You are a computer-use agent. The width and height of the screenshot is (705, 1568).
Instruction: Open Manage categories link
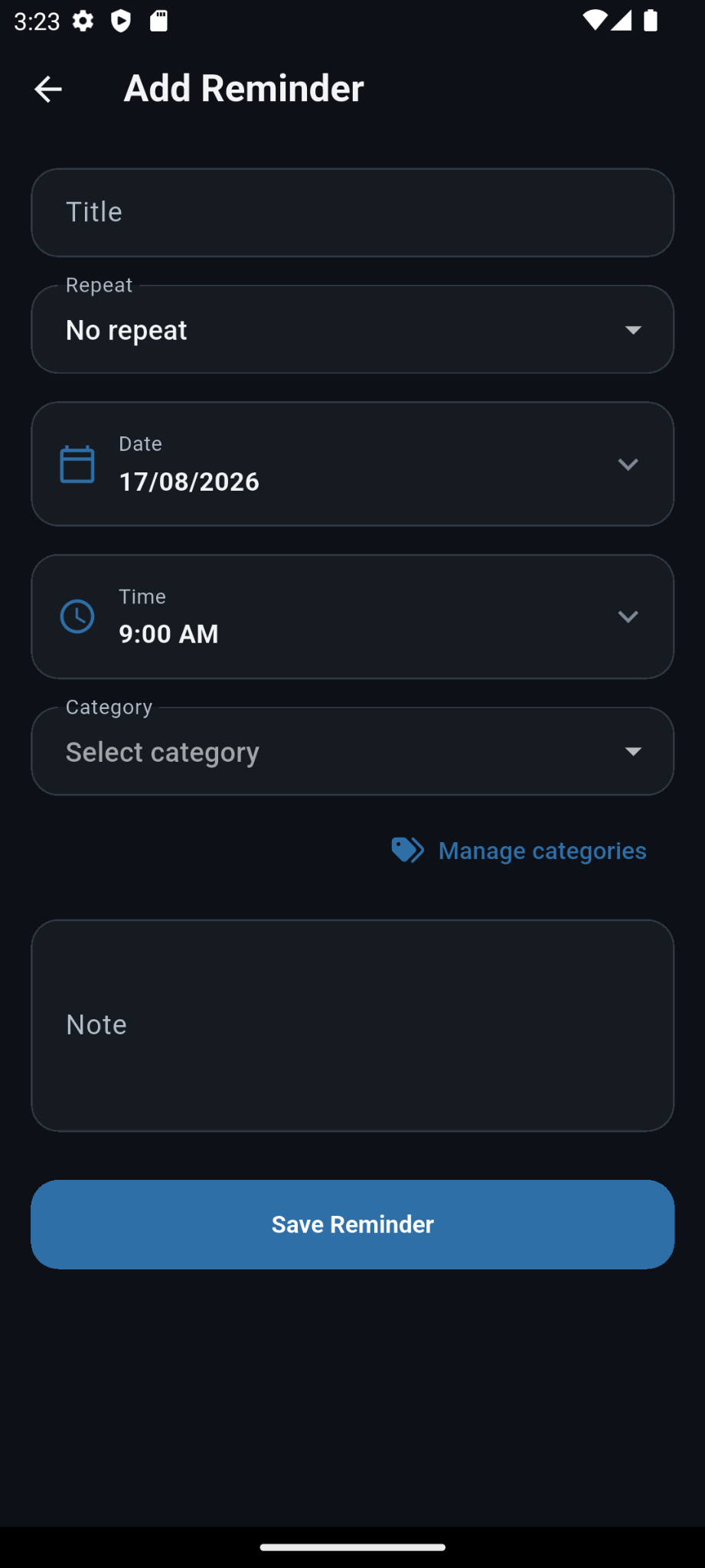(x=542, y=851)
